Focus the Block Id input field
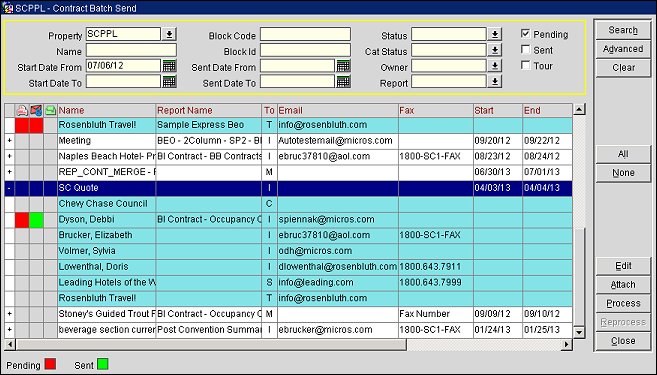Image resolution: width=657 pixels, height=375 pixels. pos(305,50)
